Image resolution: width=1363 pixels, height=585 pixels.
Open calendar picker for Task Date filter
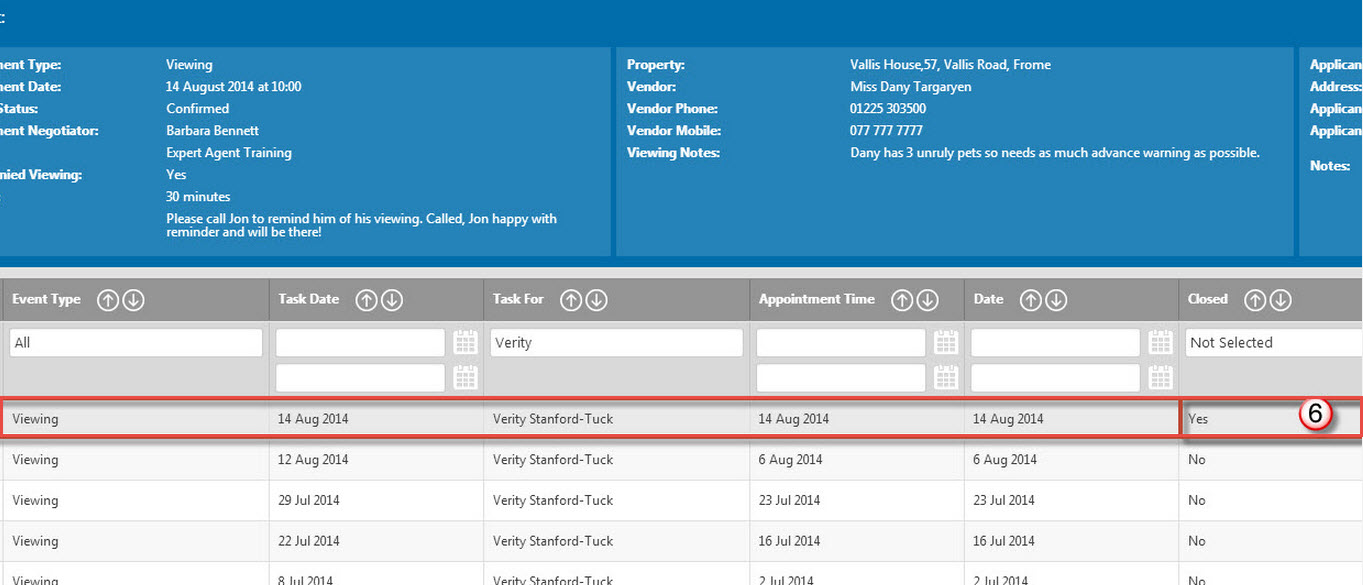click(464, 342)
